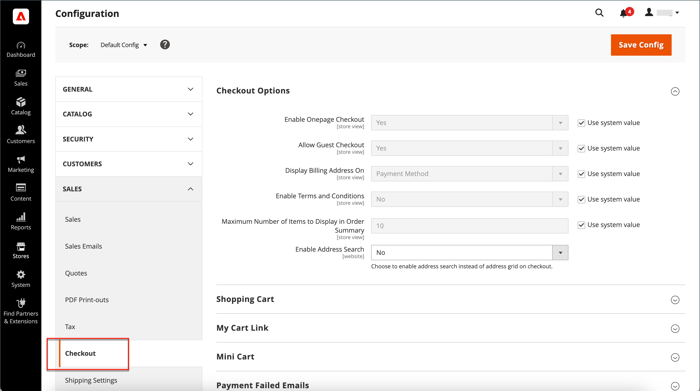Screen dimensions: 700x391
Task: Uncheck Use system value for Maximum Number of Items
Action: click(x=581, y=225)
